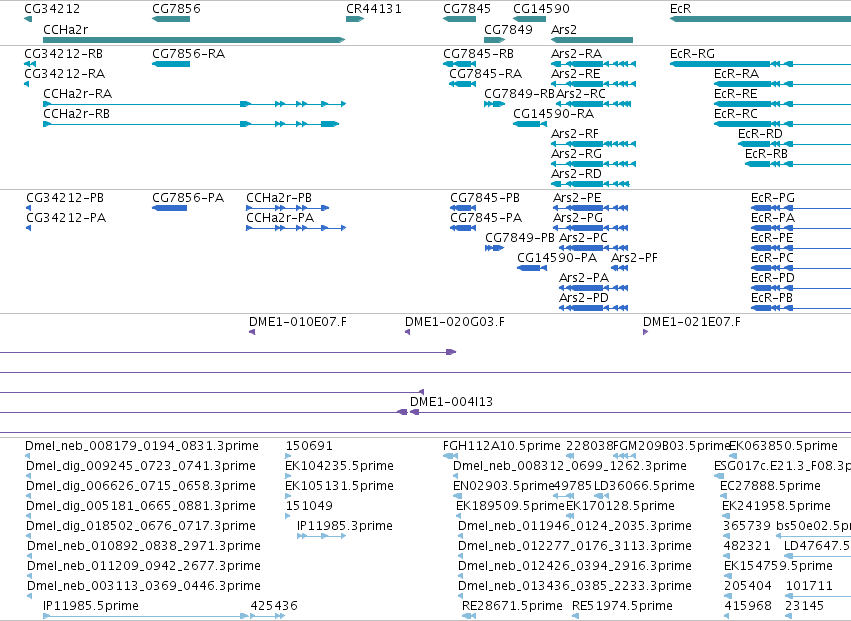Select the EK063850.5prime EST label
Screen dimensions: 851x621
point(783,446)
